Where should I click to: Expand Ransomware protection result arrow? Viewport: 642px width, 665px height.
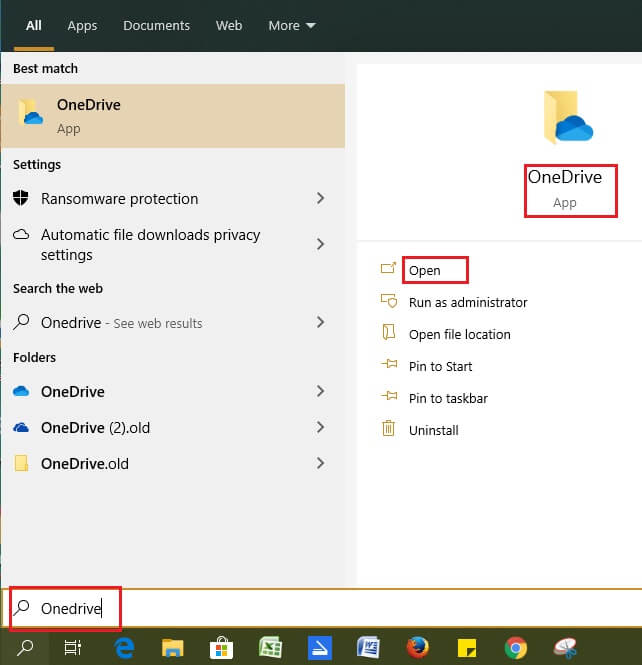pos(321,198)
